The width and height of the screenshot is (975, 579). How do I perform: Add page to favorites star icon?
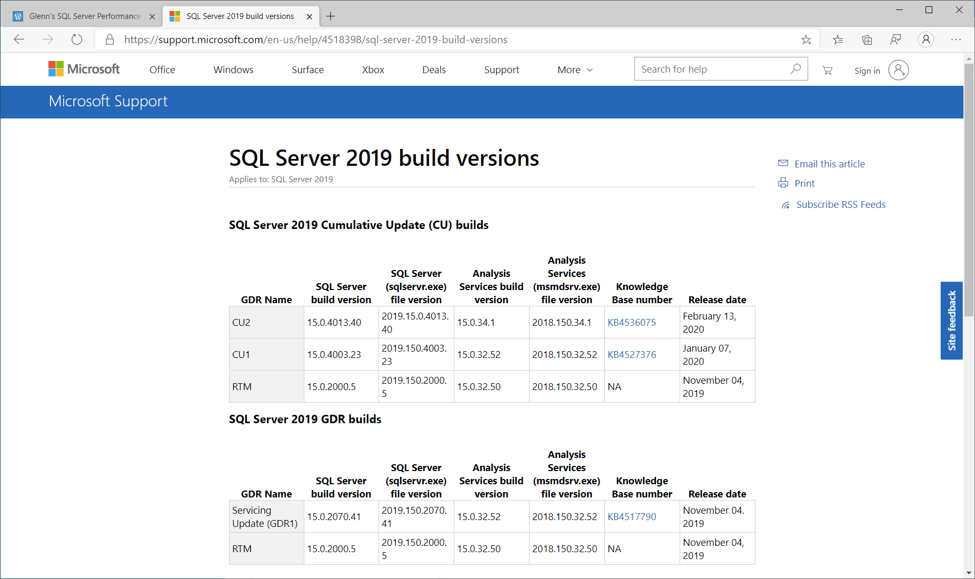806,40
